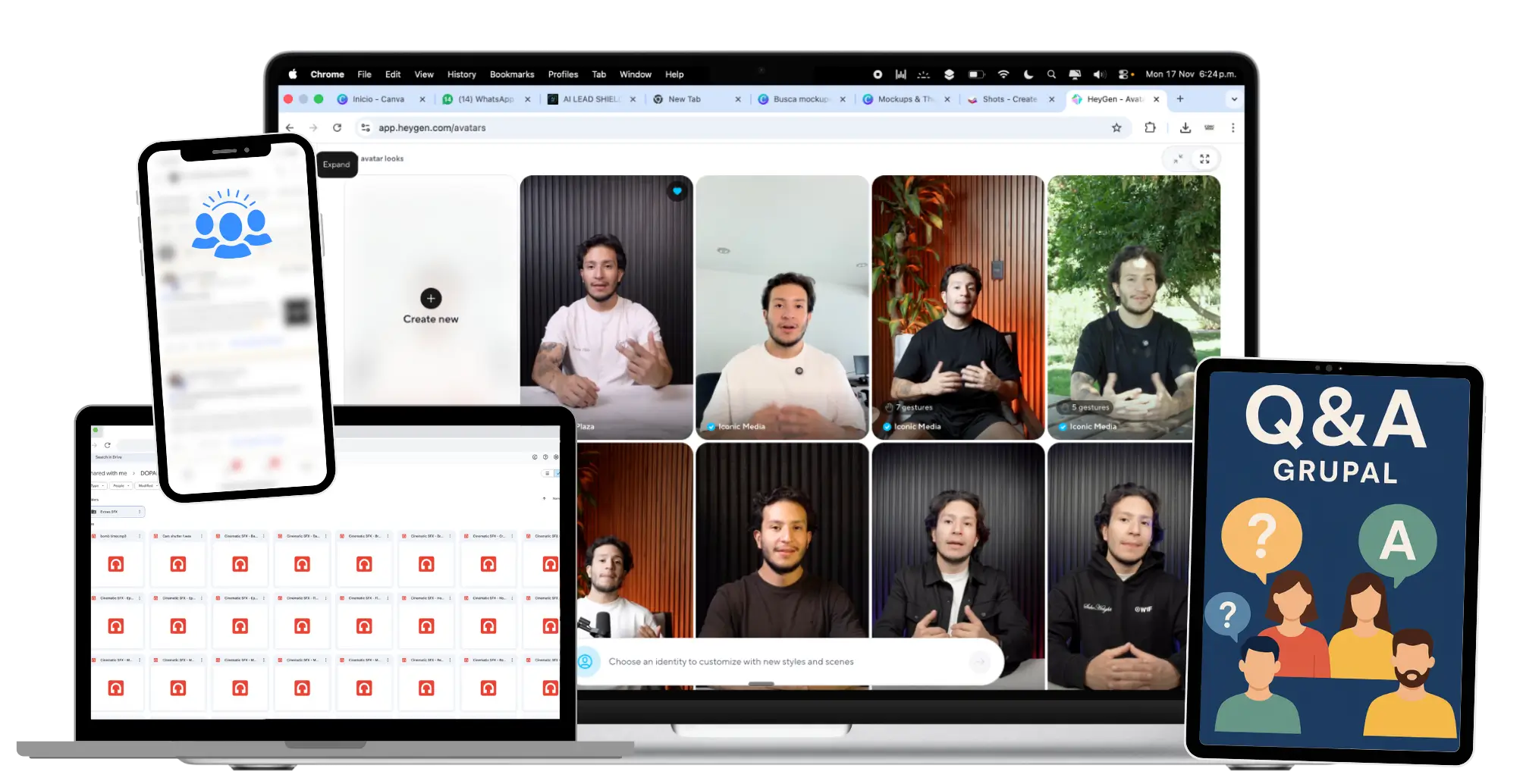Screen dimensions: 1523x784
Task: Open more options for Cam shutter 1.wav
Action: tap(202, 536)
